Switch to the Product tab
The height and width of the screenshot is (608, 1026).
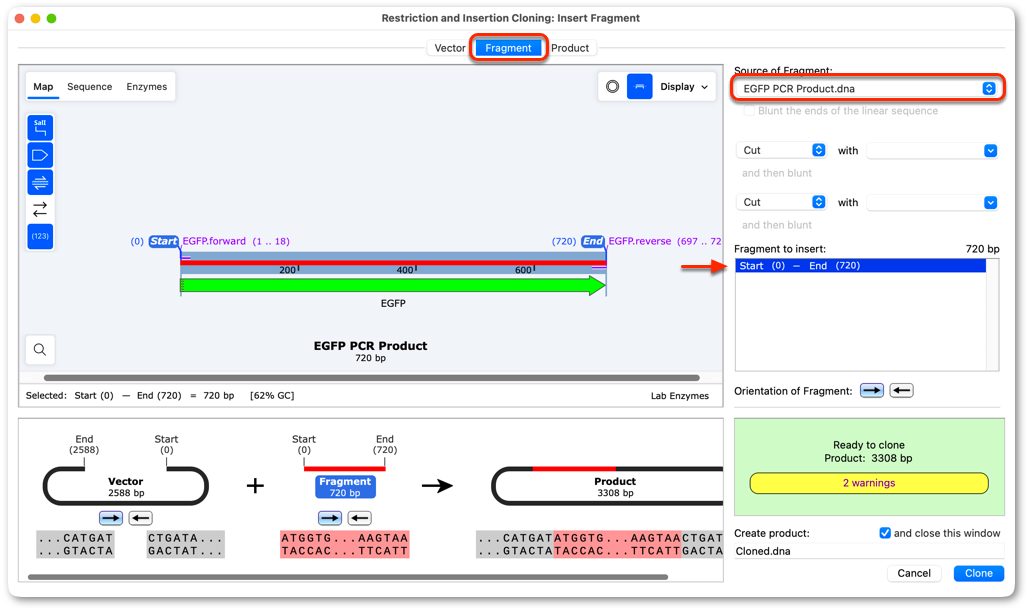coord(570,48)
